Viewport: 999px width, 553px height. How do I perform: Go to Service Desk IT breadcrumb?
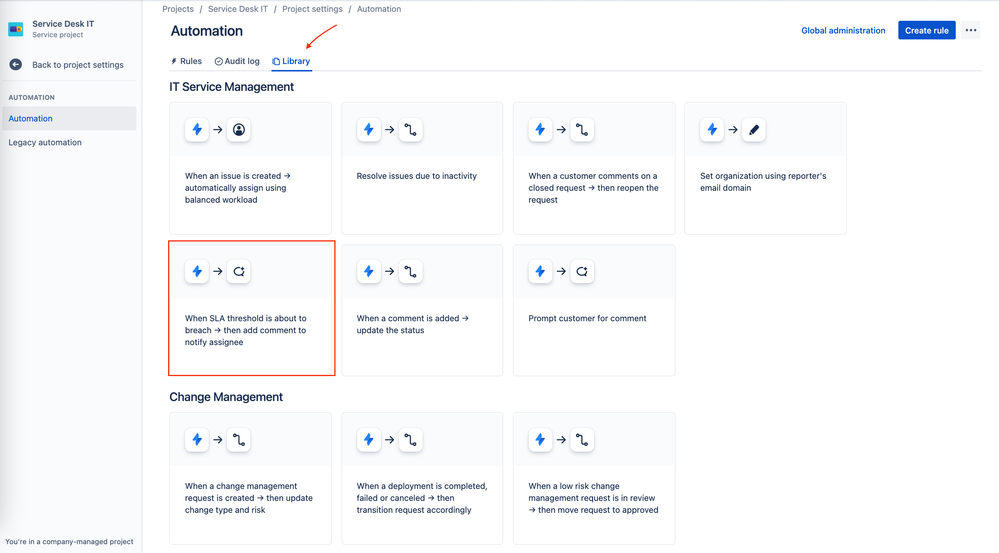click(238, 9)
